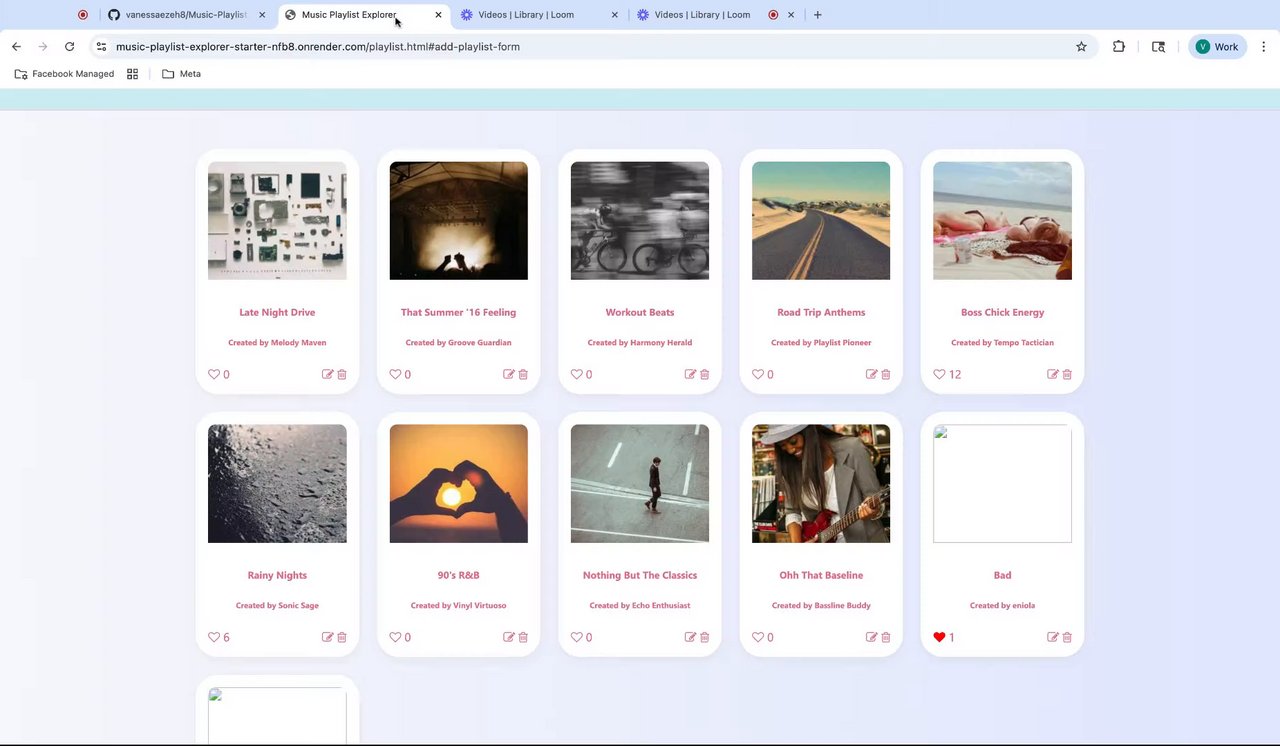
Task: Delete the 90's R&B playlist
Action: [523, 637]
